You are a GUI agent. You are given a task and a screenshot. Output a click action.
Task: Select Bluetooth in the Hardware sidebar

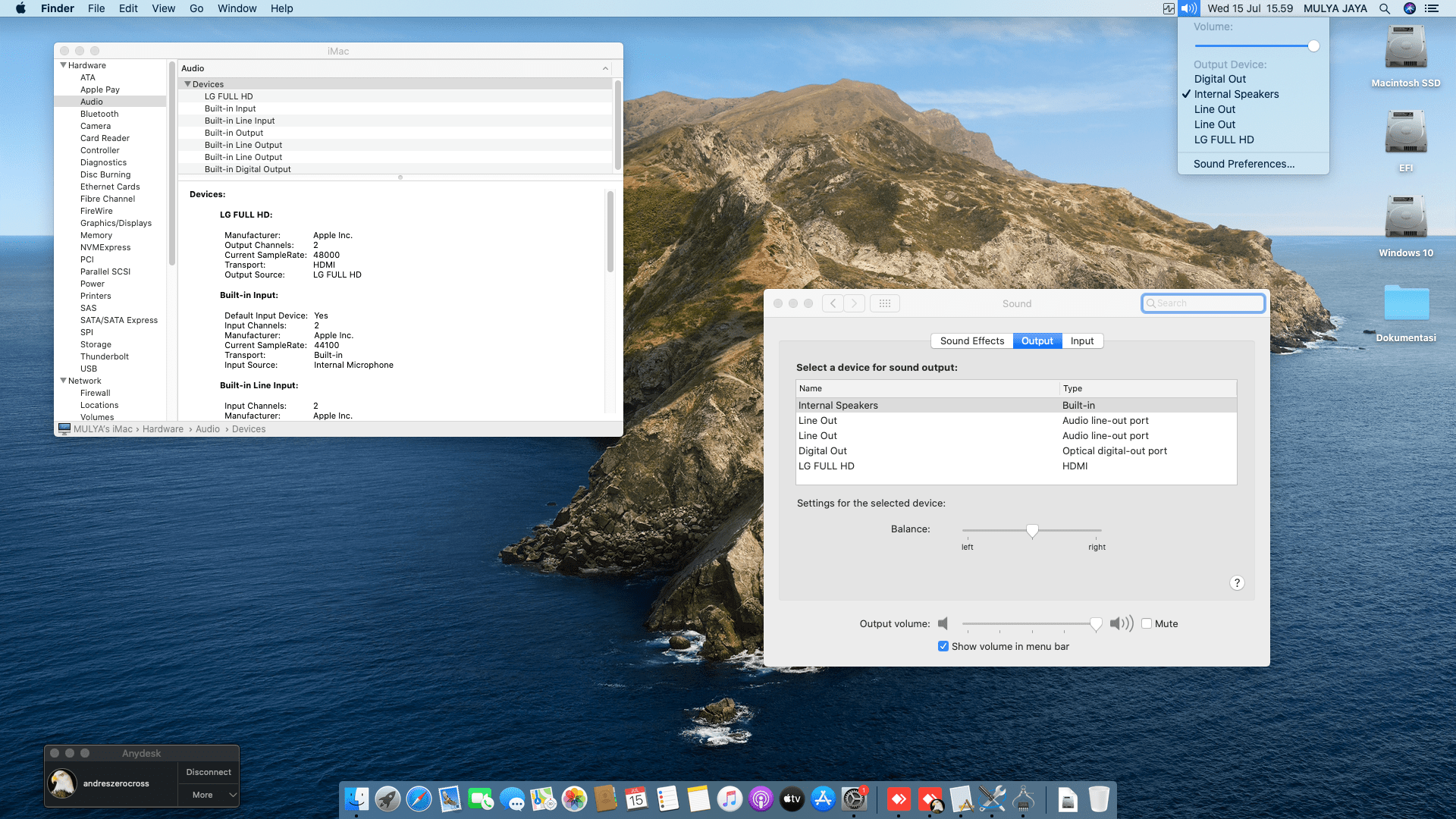click(x=99, y=114)
